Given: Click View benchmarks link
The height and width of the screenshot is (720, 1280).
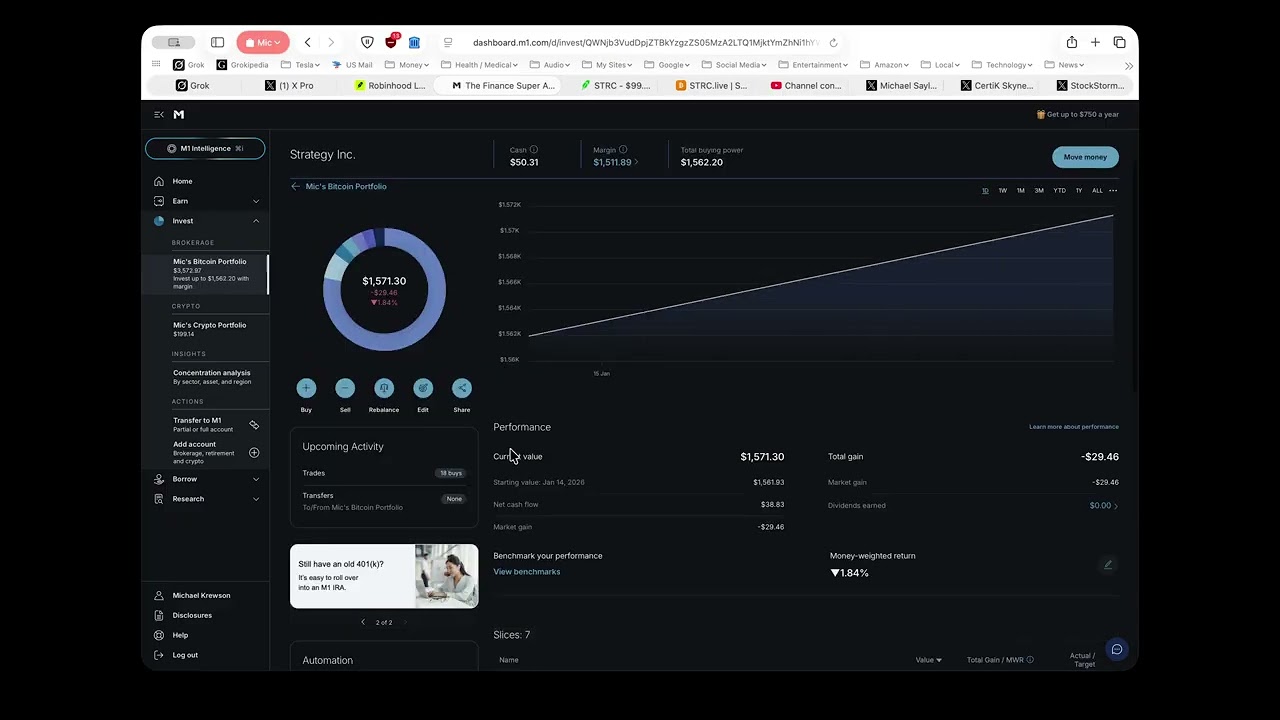Looking at the screenshot, I should [x=527, y=572].
